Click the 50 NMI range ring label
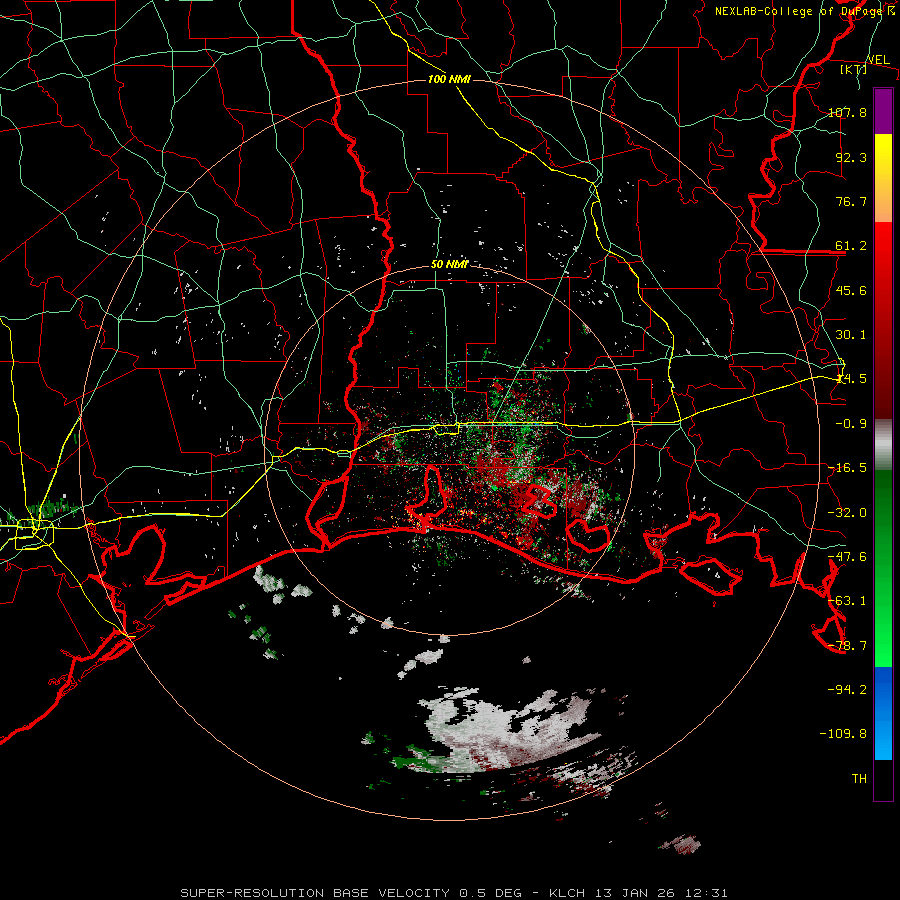The image size is (900, 900). (x=449, y=264)
